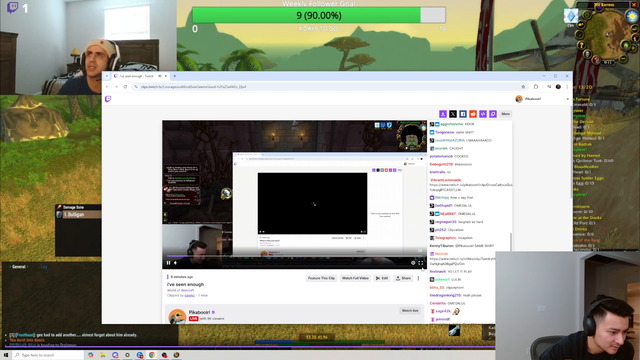Open the Chrome three-dot menu

[x=567, y=87]
